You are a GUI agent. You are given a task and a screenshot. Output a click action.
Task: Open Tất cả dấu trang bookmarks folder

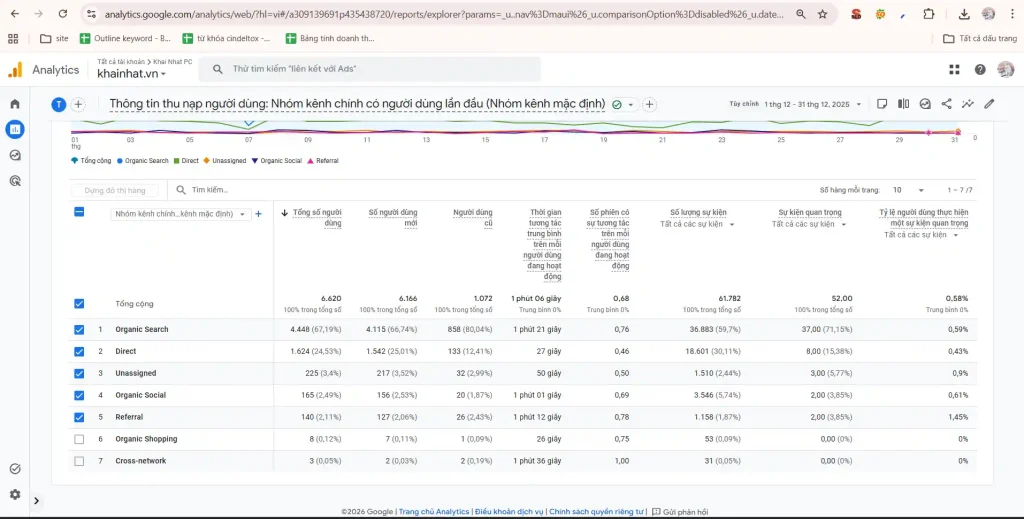[981, 39]
